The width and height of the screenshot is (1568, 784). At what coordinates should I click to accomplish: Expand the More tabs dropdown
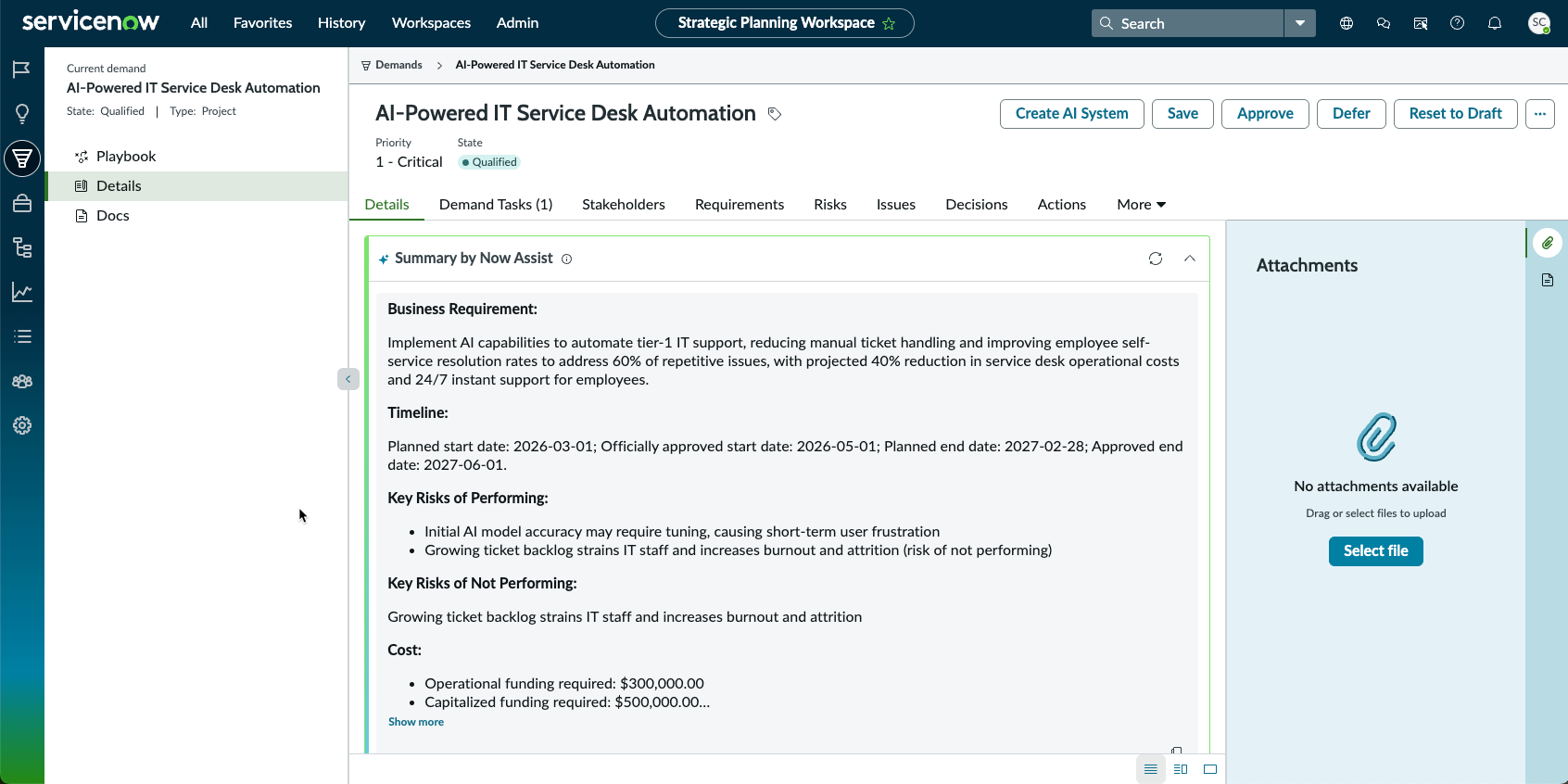pos(1141,205)
